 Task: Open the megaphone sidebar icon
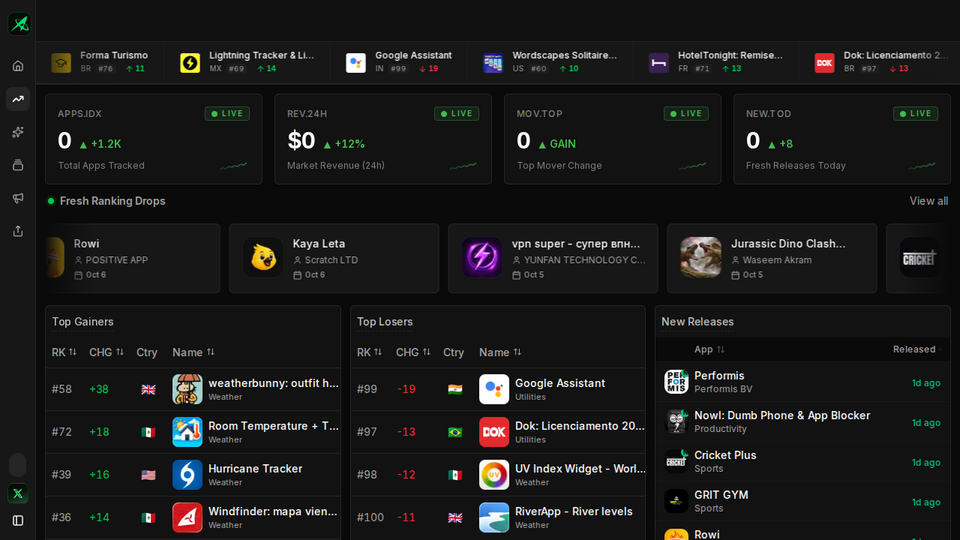tap(18, 198)
